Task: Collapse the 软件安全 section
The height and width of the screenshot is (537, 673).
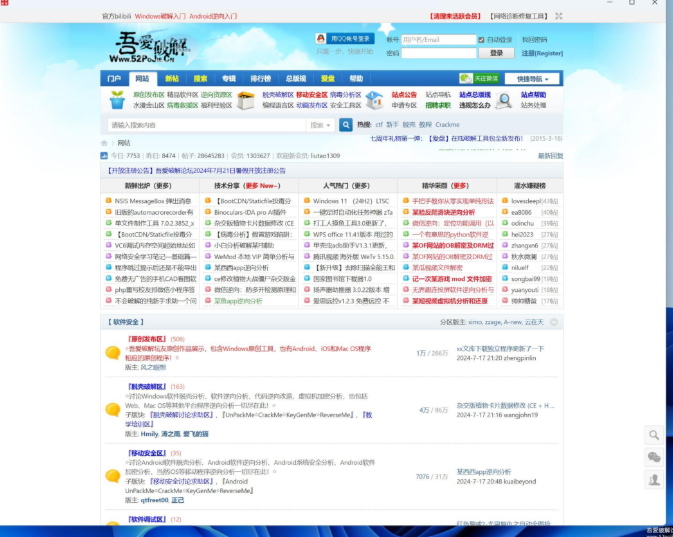Action: point(554,322)
